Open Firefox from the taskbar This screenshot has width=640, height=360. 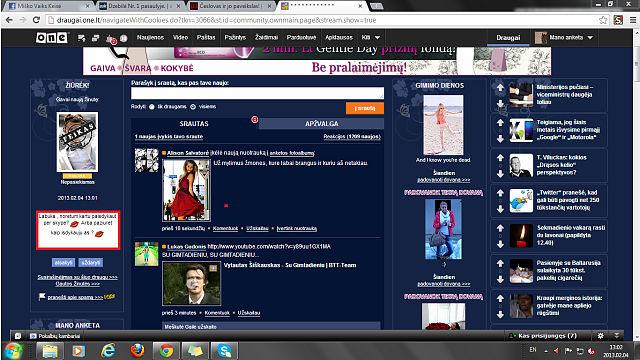[138, 351]
